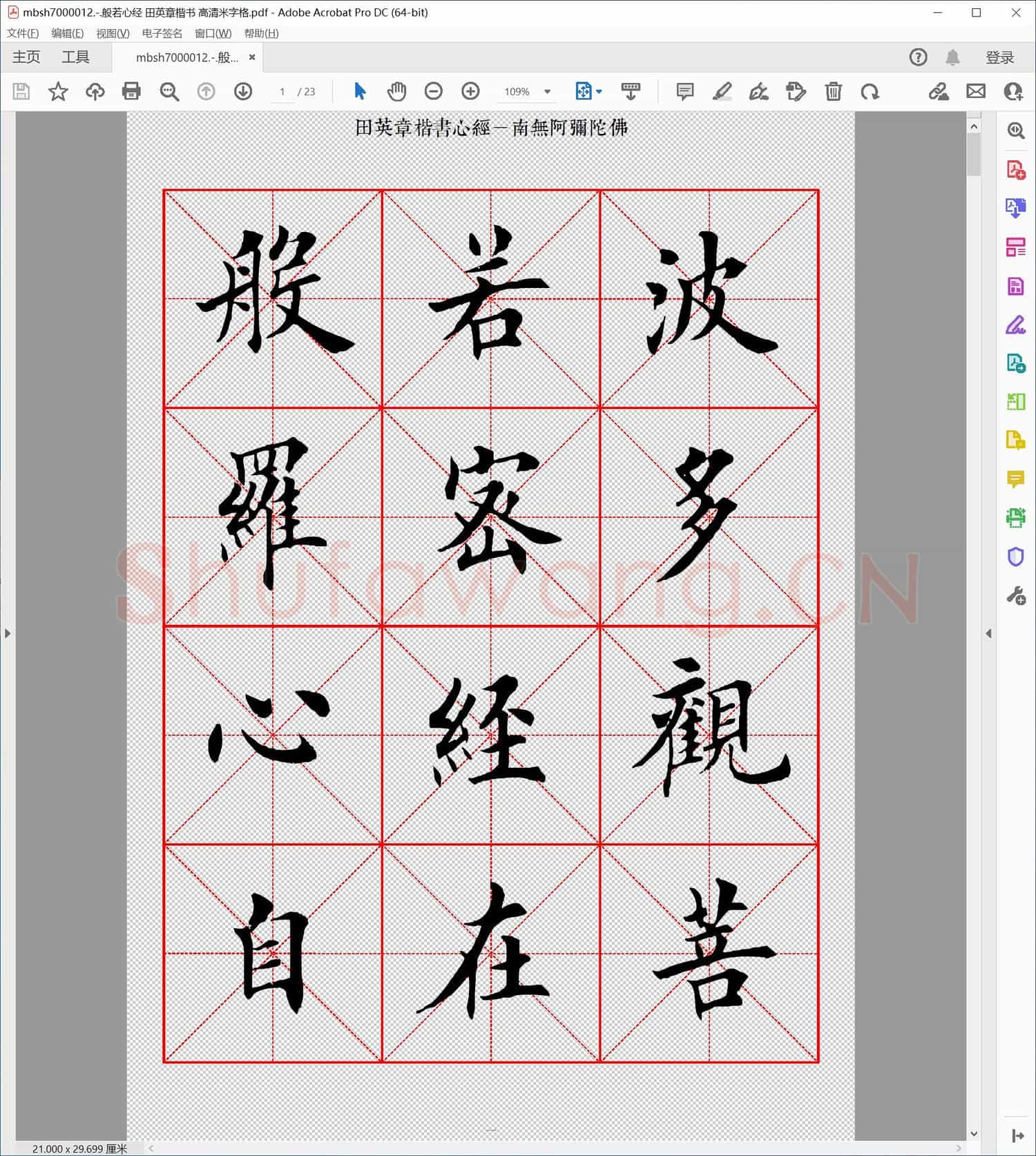This screenshot has height=1156, width=1036.
Task: Open the zoom level dropdown
Action: (x=547, y=92)
